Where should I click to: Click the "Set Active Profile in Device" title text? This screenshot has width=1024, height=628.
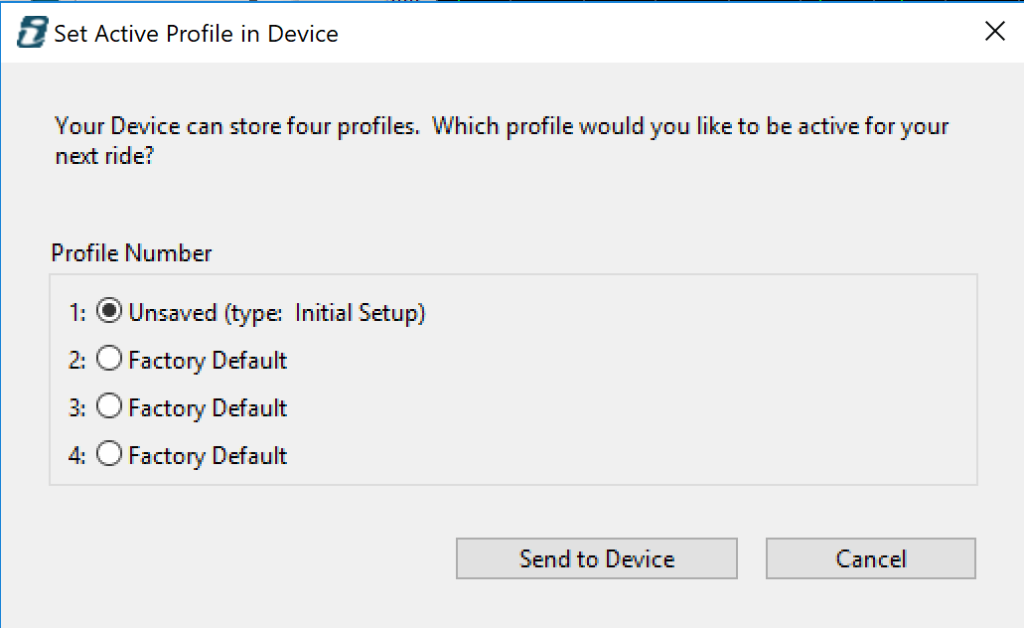click(x=196, y=34)
